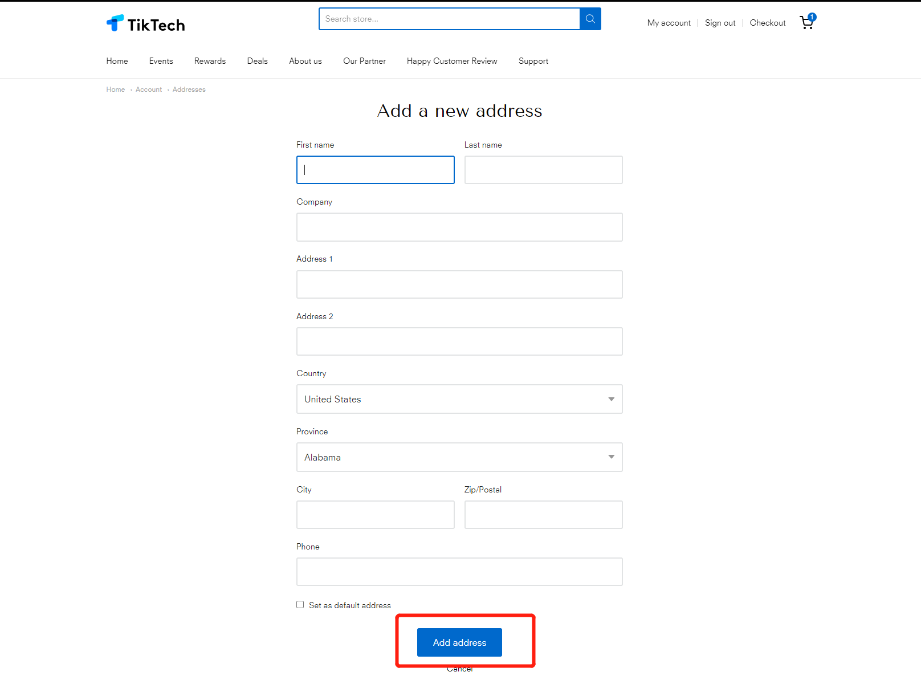
Task: Click the Account breadcrumb link
Action: (x=149, y=90)
